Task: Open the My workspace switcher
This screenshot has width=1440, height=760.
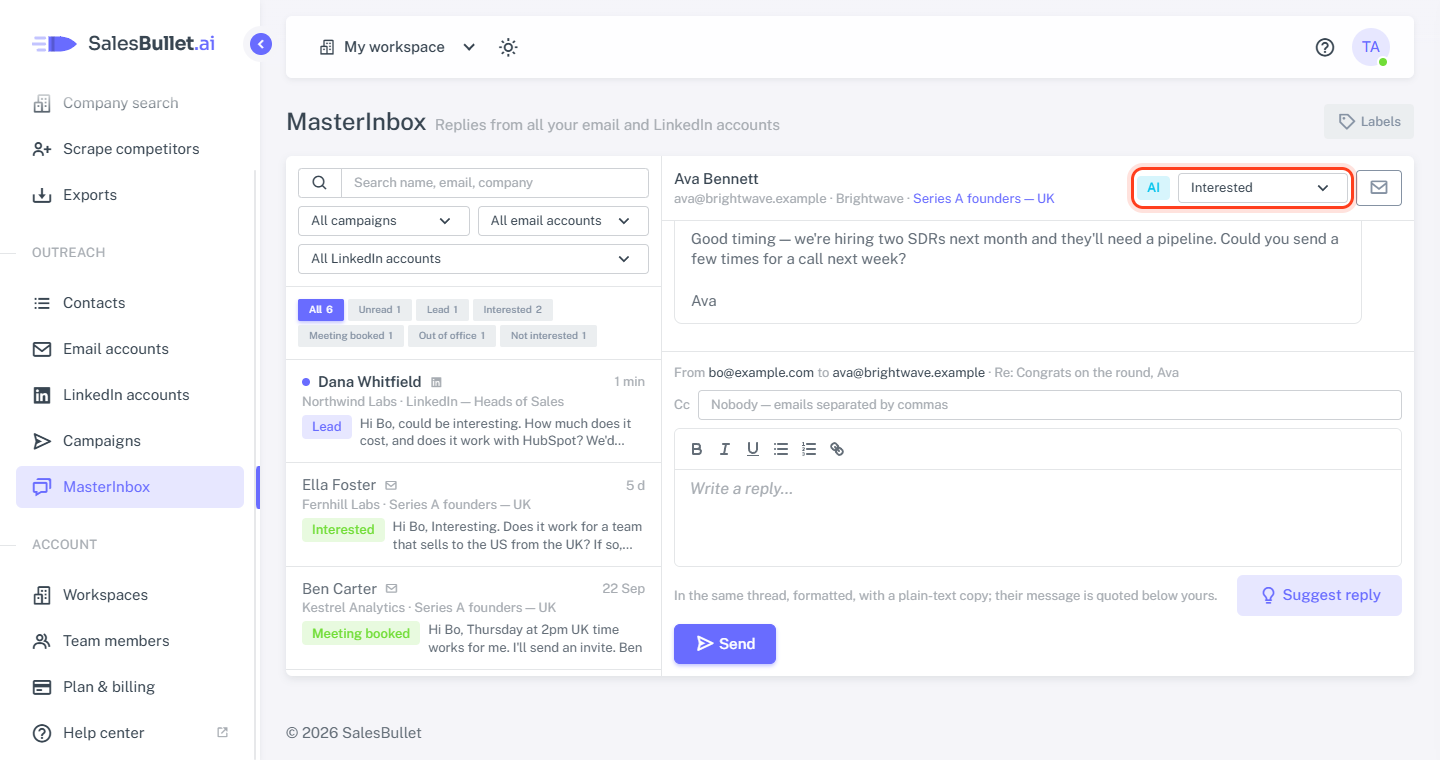Action: coord(397,47)
